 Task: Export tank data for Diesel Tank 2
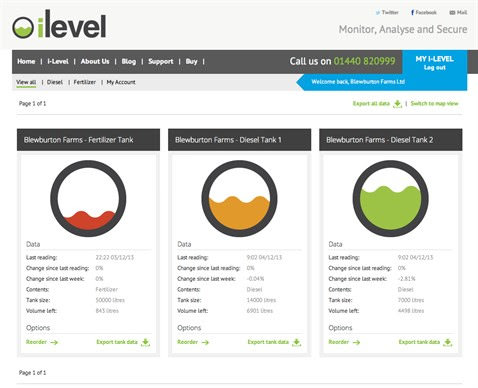[419, 342]
